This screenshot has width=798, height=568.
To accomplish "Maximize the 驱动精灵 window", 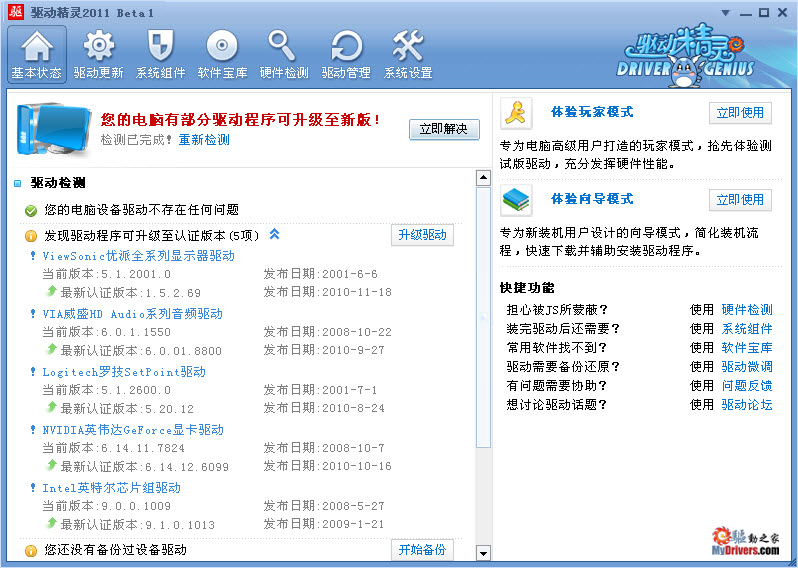I will [x=764, y=13].
